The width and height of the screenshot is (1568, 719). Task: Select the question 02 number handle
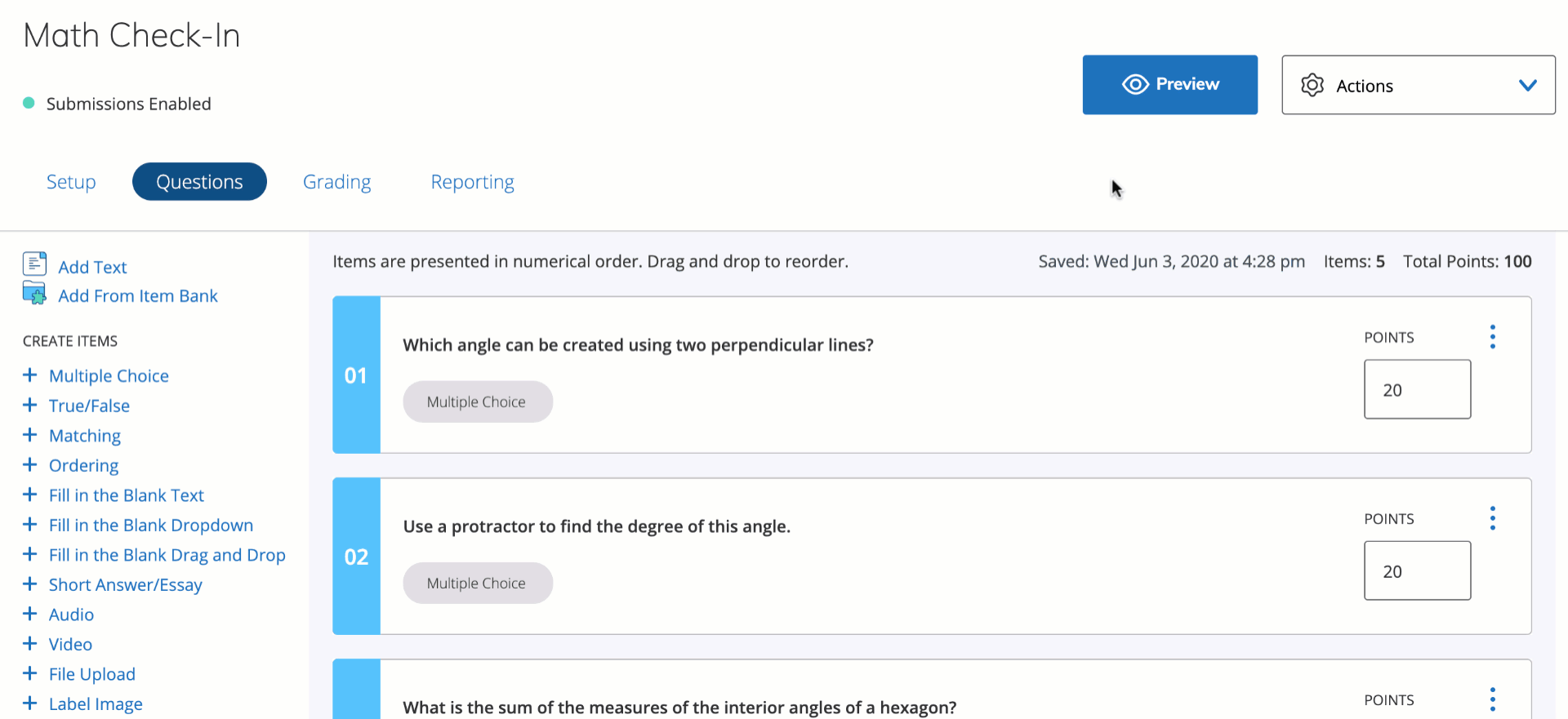pos(356,557)
